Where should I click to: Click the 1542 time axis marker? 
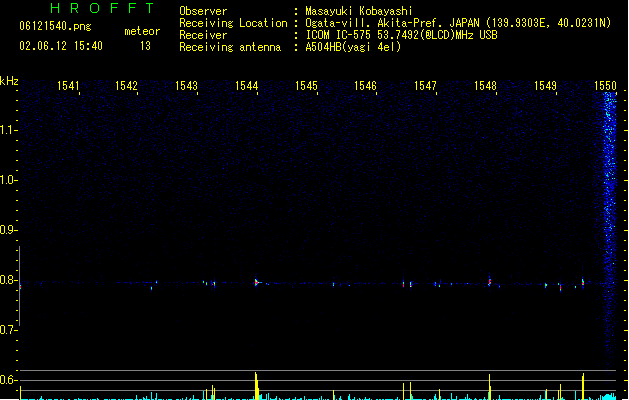126,86
